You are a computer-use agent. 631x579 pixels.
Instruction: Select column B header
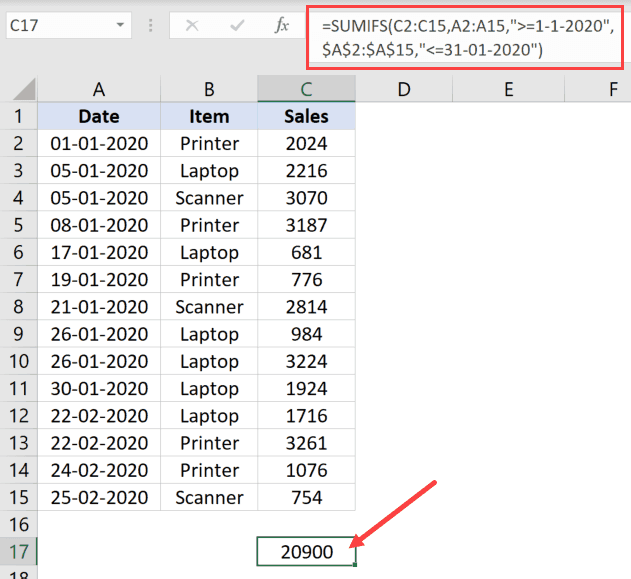(x=209, y=89)
